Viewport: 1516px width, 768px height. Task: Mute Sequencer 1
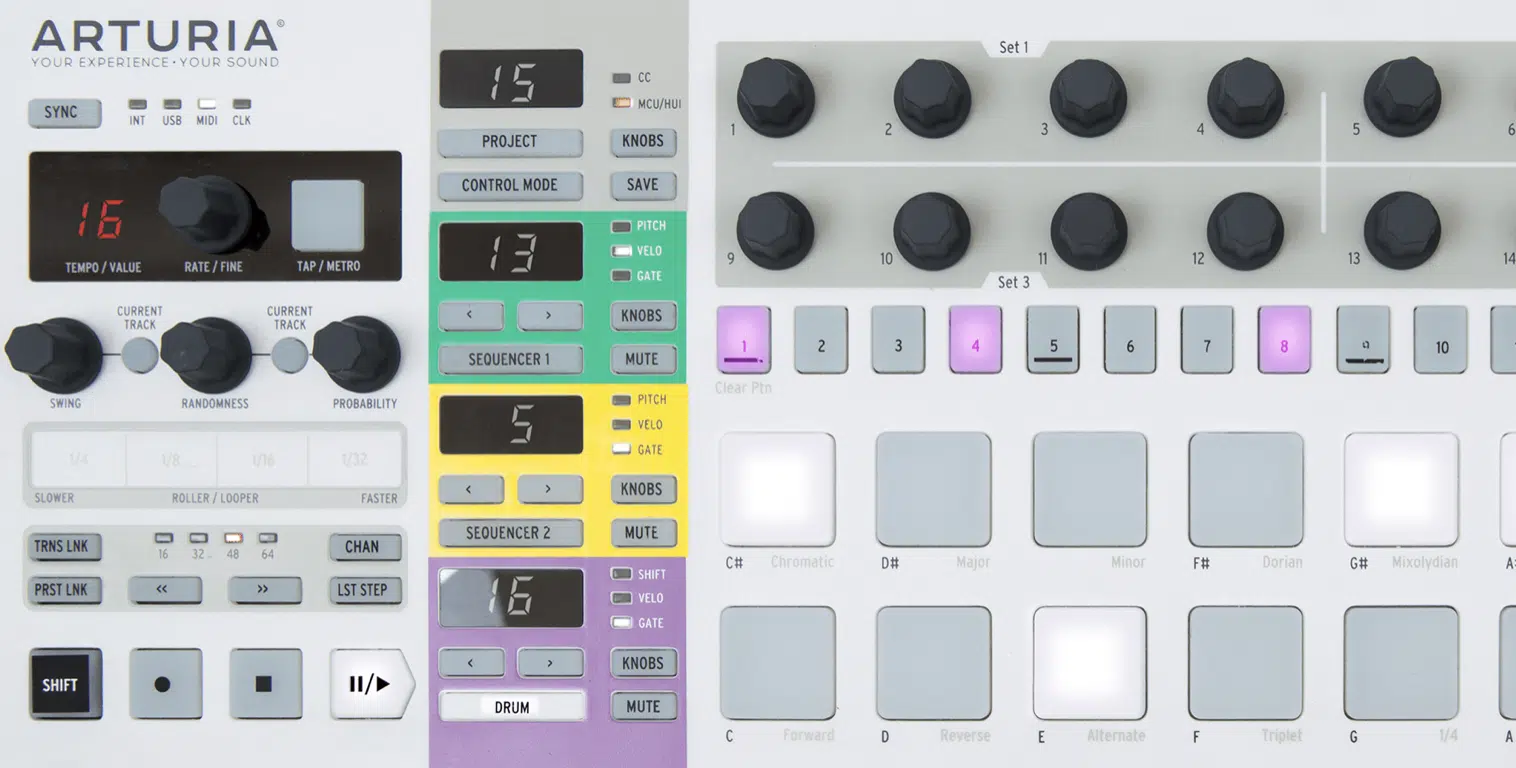coord(643,360)
